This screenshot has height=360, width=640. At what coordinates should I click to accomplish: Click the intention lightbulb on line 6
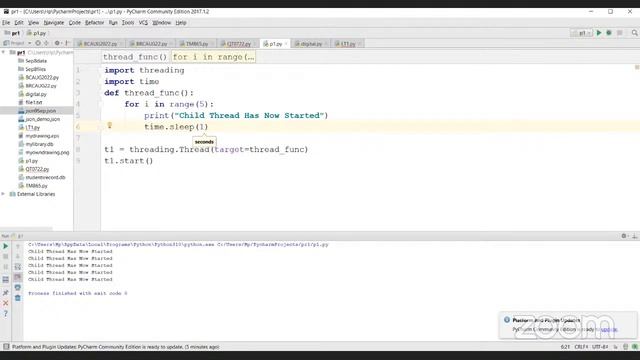(x=109, y=126)
